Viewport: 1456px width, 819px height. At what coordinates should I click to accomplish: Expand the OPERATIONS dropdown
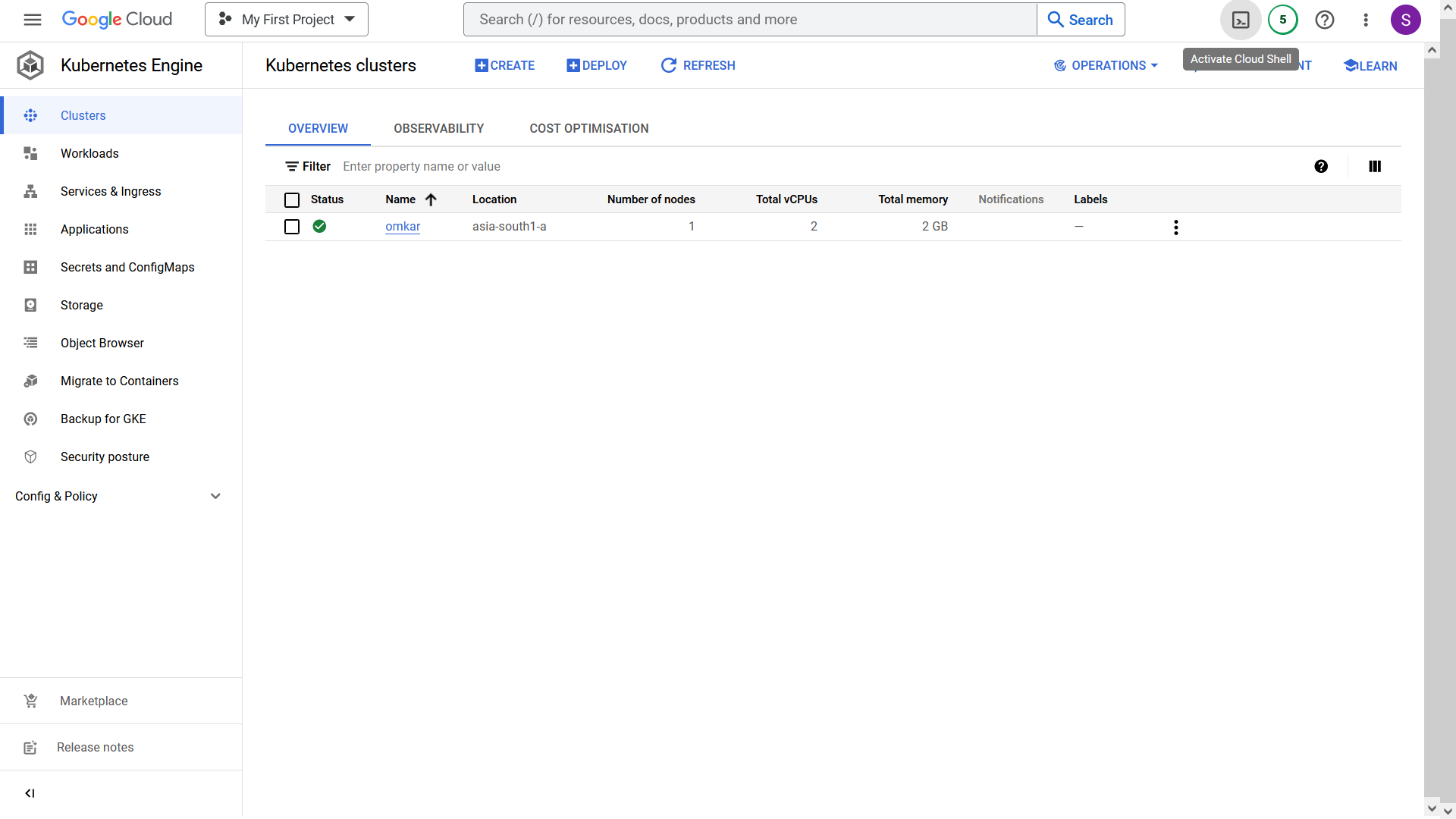(1106, 65)
